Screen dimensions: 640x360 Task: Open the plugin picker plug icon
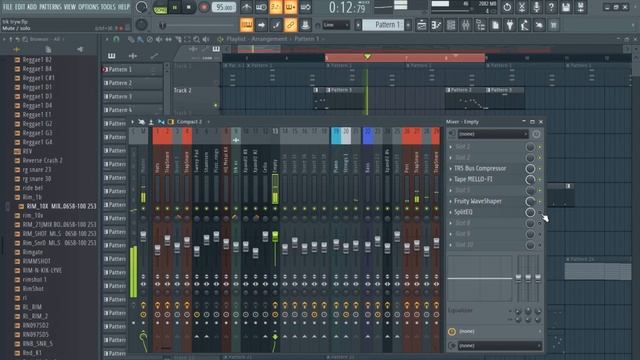coord(510,25)
